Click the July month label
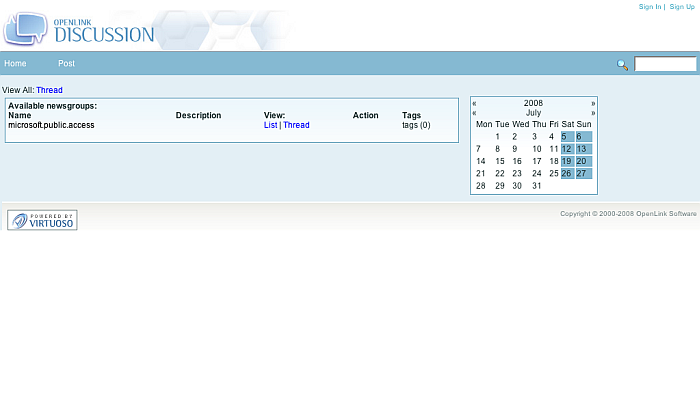700x399 pixels. [x=533, y=113]
